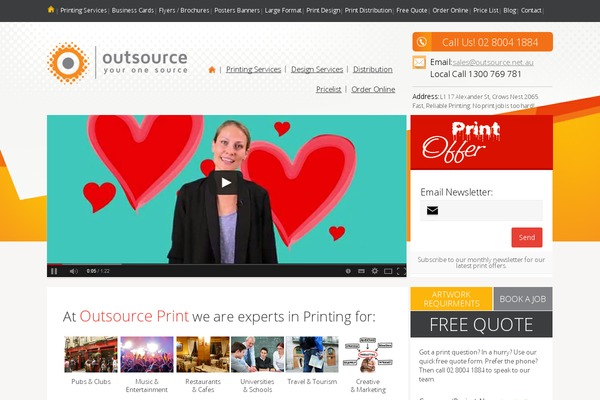Click the Email Newsletter input field

[x=481, y=211]
